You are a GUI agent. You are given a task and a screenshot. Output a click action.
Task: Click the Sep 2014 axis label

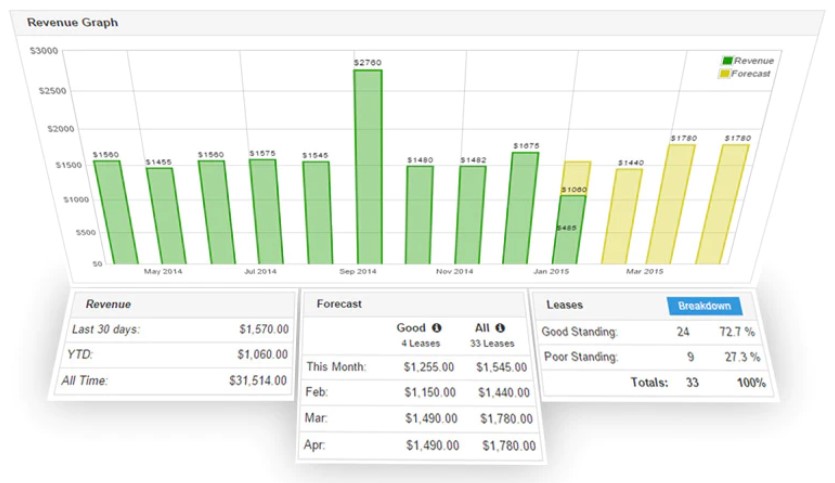(357, 271)
